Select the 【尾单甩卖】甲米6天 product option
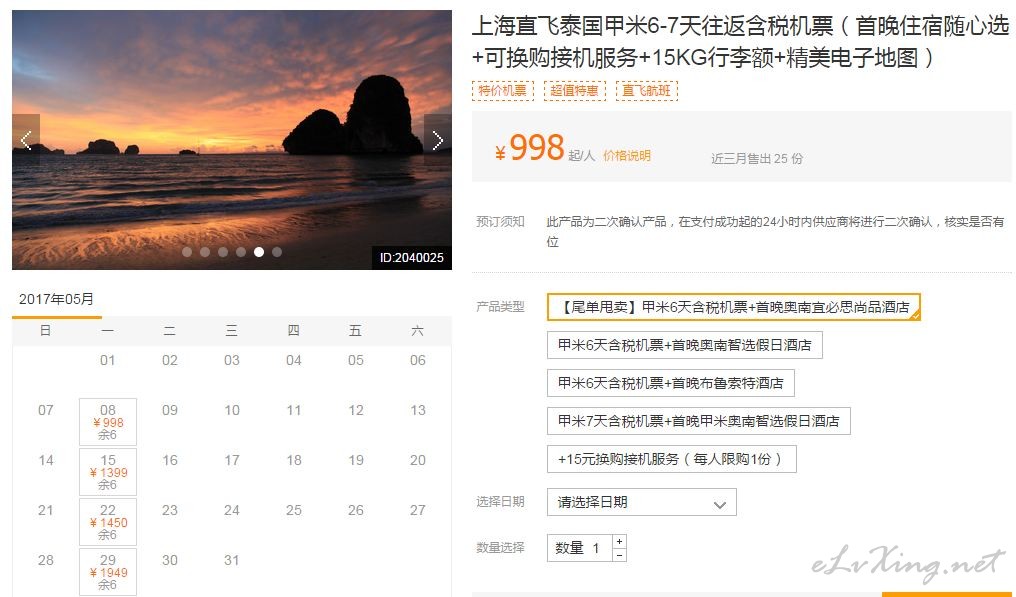This screenshot has width=1016, height=597. pos(733,307)
